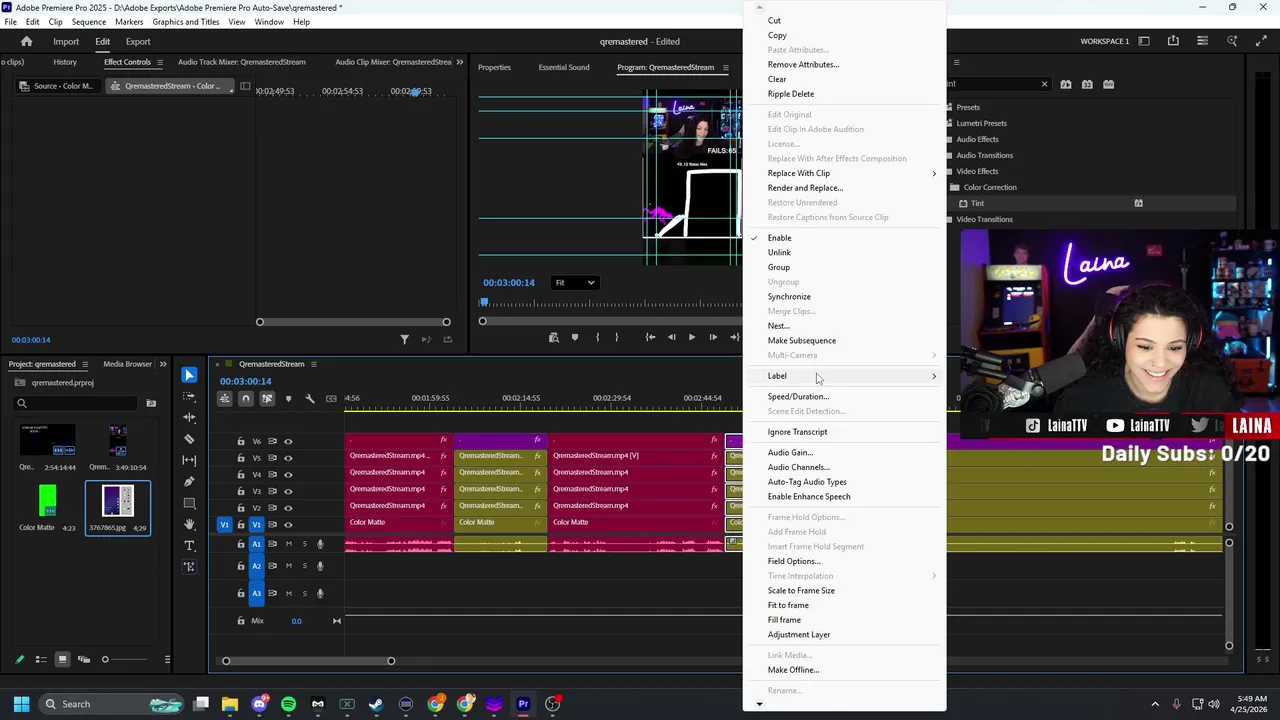Screen dimensions: 1280x720
Task: Select the Slip tool
Action: coord(189,460)
